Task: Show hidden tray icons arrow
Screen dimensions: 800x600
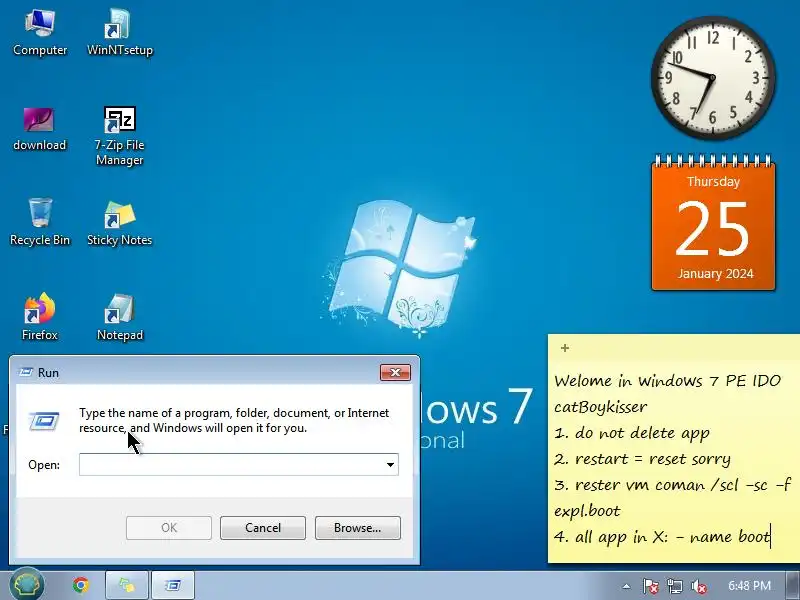Action: coord(627,586)
